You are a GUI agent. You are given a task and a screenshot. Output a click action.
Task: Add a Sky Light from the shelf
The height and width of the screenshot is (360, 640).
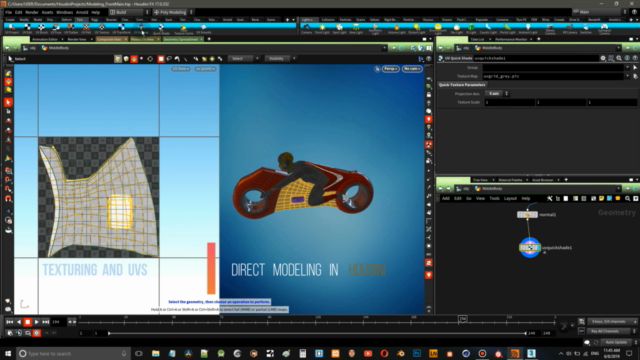point(457,29)
